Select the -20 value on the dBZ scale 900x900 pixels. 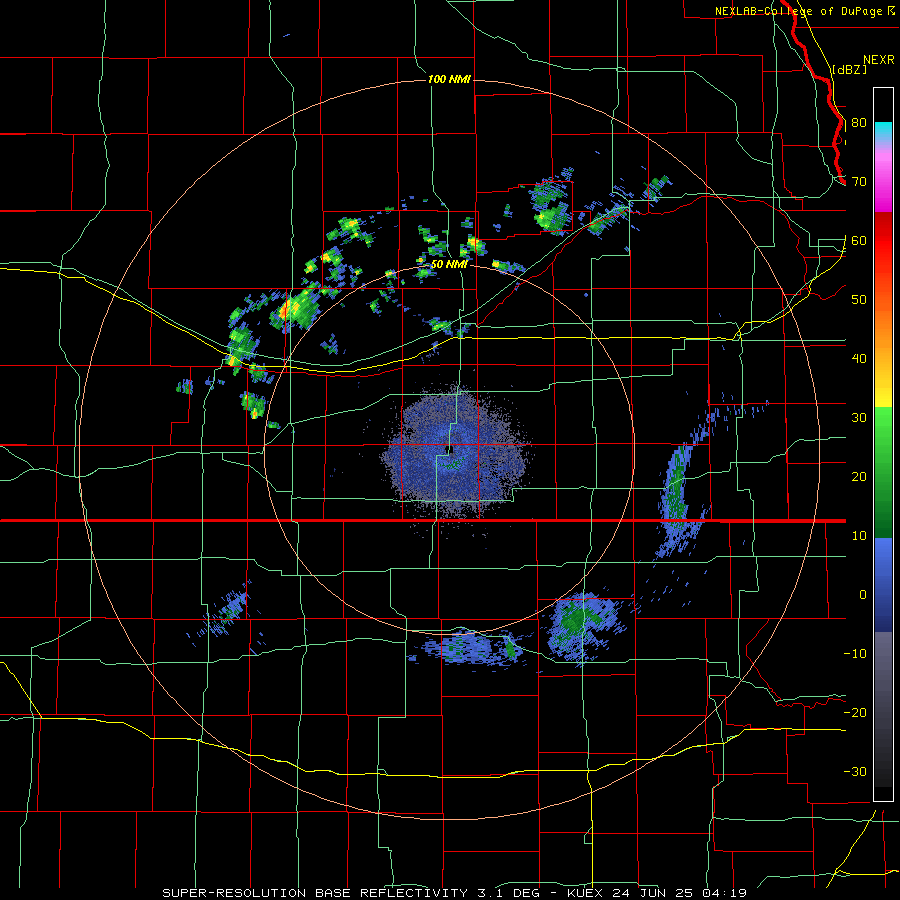point(855,712)
